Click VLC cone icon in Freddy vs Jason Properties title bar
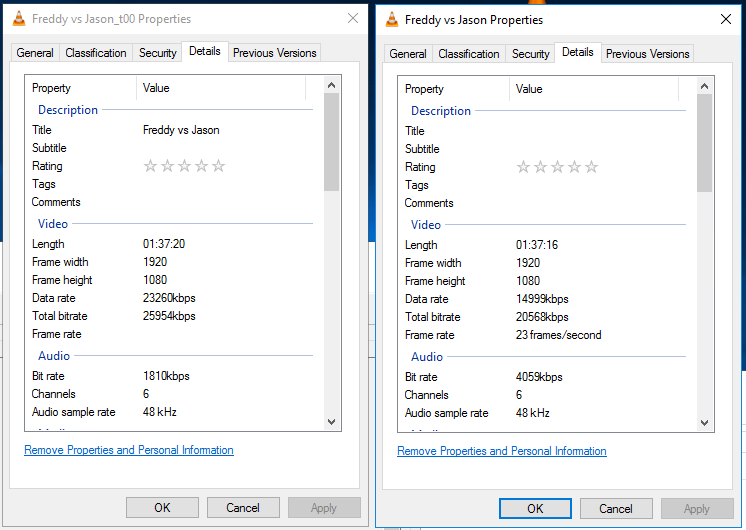 392,20
